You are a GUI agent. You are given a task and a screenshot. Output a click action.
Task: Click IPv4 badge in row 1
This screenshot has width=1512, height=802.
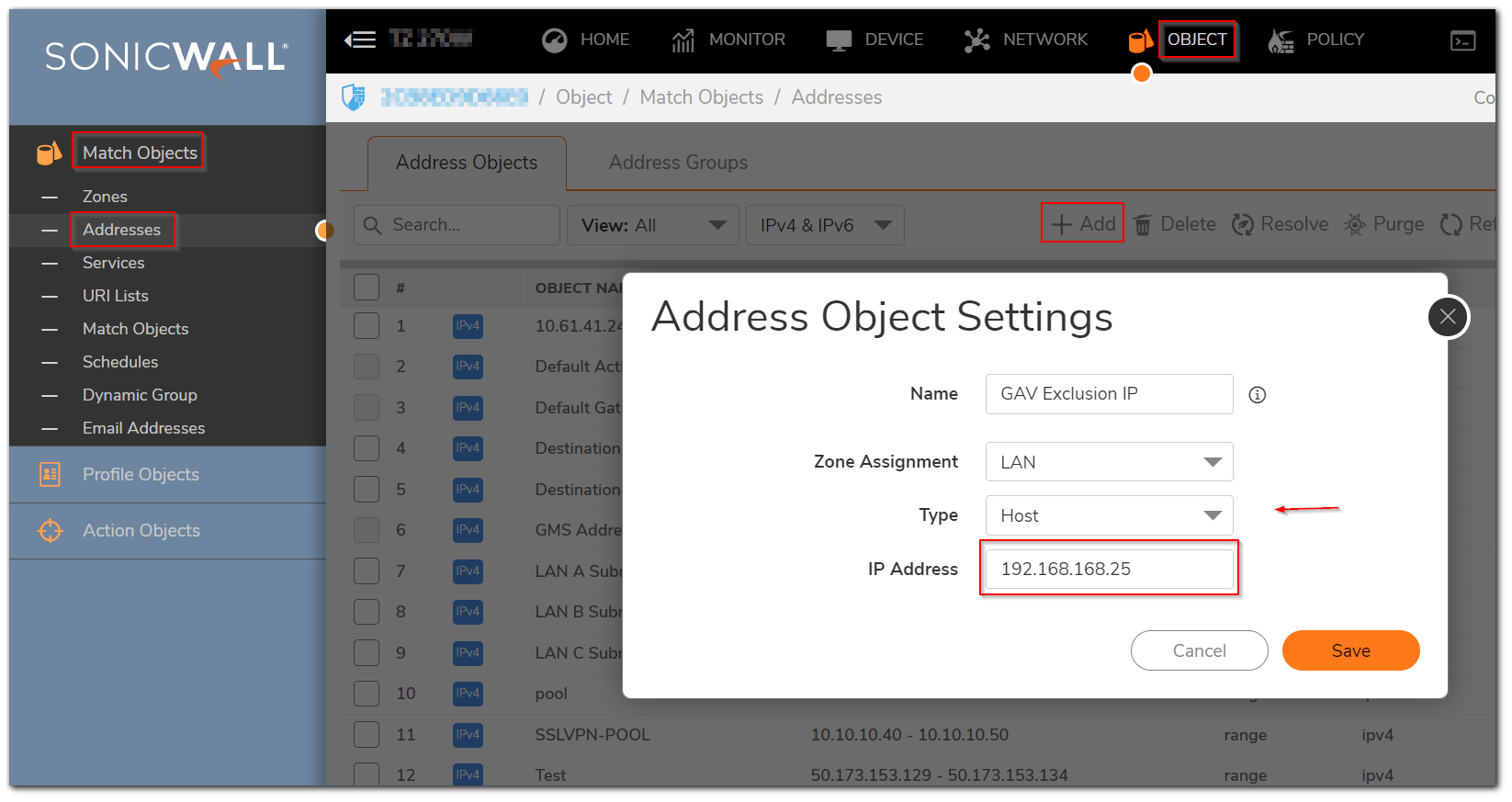pyautogui.click(x=468, y=326)
